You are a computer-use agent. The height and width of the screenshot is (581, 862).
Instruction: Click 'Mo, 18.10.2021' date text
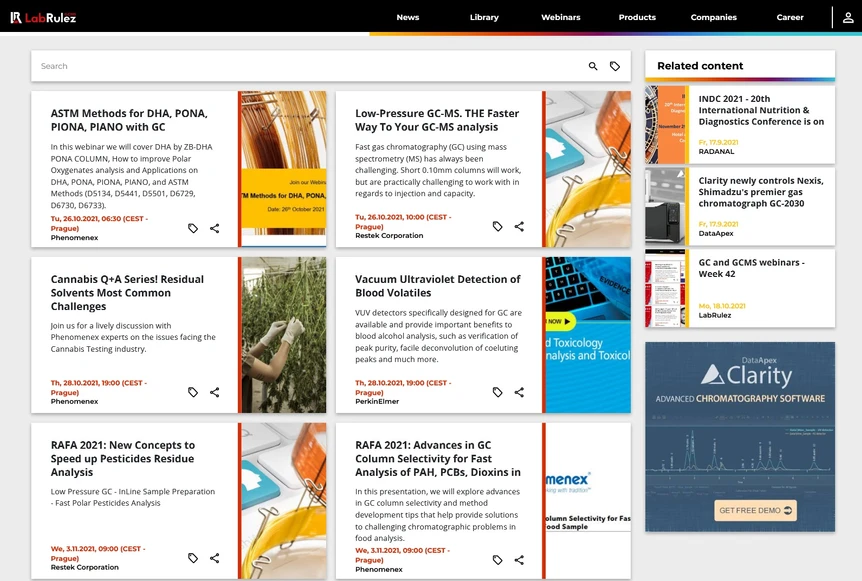pyautogui.click(x=722, y=306)
